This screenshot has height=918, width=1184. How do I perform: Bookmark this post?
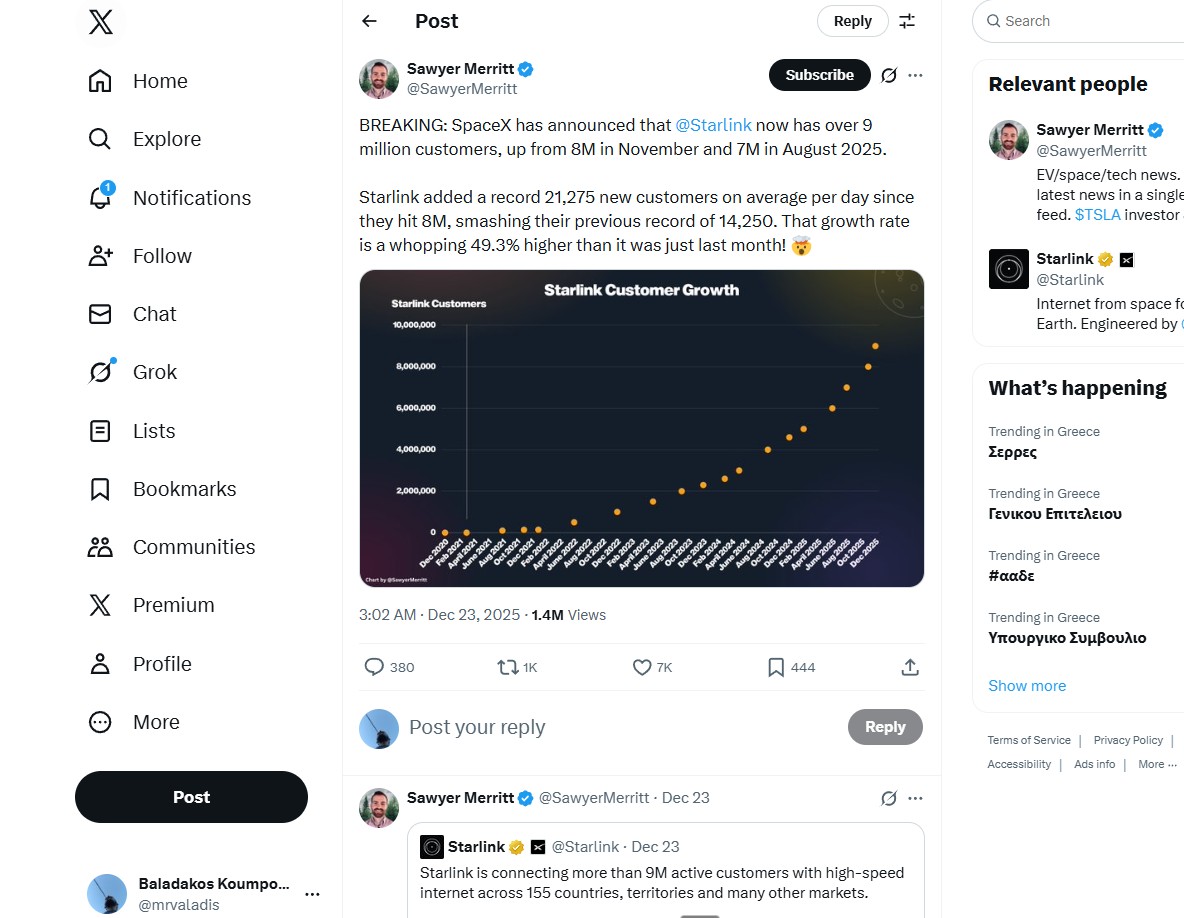(x=776, y=667)
